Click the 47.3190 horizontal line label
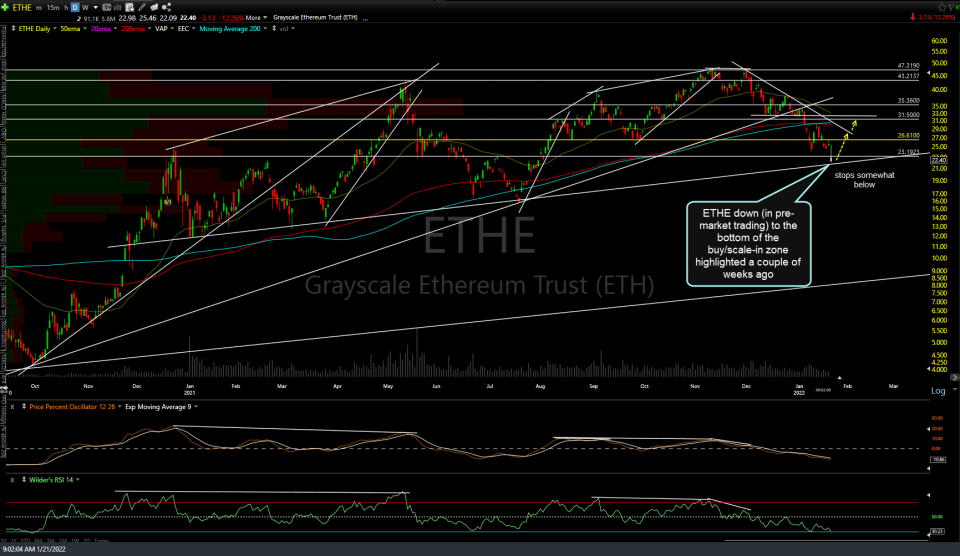960x556 pixels. tap(909, 66)
